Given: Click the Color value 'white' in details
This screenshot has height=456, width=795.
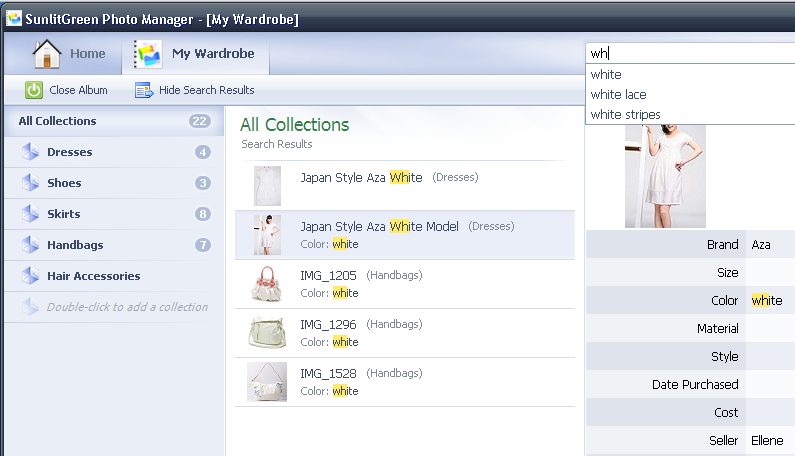Looking at the screenshot, I should 767,300.
